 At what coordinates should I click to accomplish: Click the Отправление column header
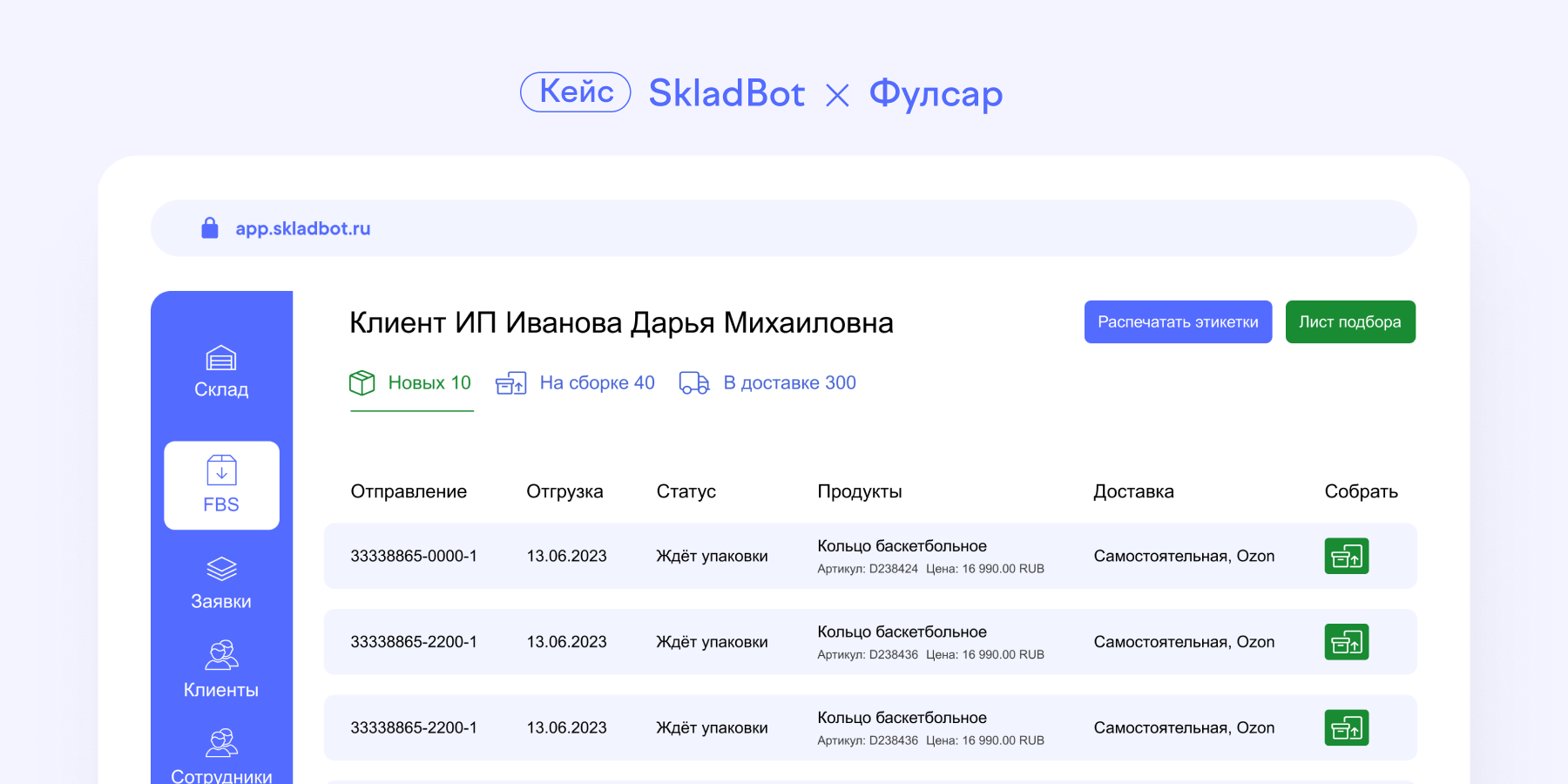[x=409, y=491]
